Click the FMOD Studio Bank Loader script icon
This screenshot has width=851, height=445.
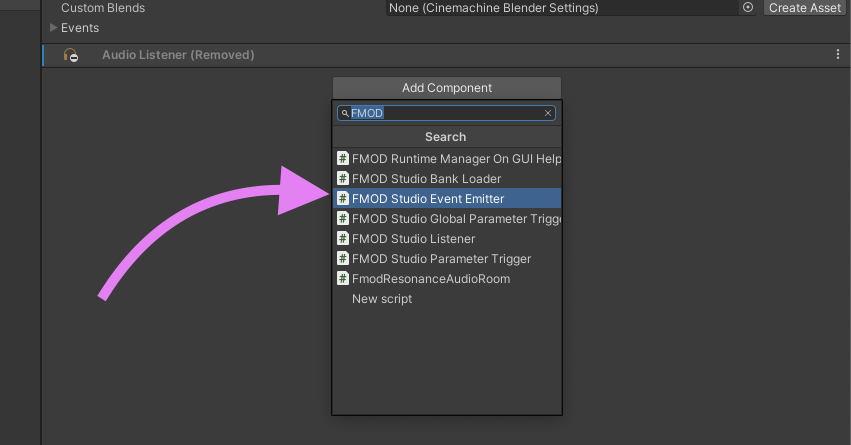[343, 179]
